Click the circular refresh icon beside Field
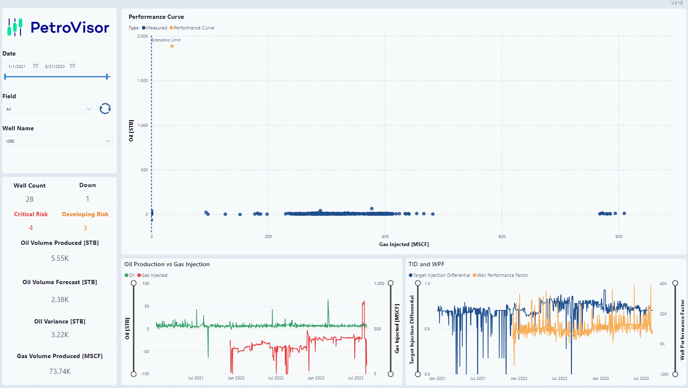 (x=105, y=108)
